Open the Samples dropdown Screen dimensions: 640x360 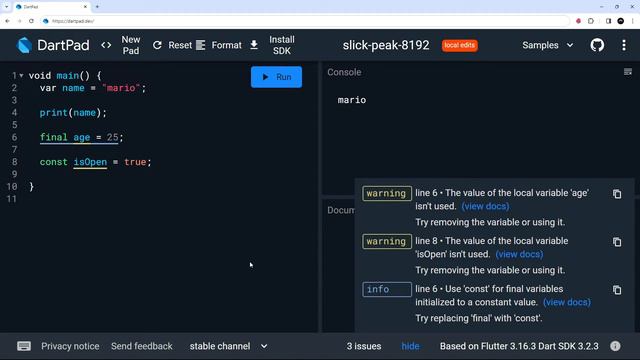[x=548, y=45]
